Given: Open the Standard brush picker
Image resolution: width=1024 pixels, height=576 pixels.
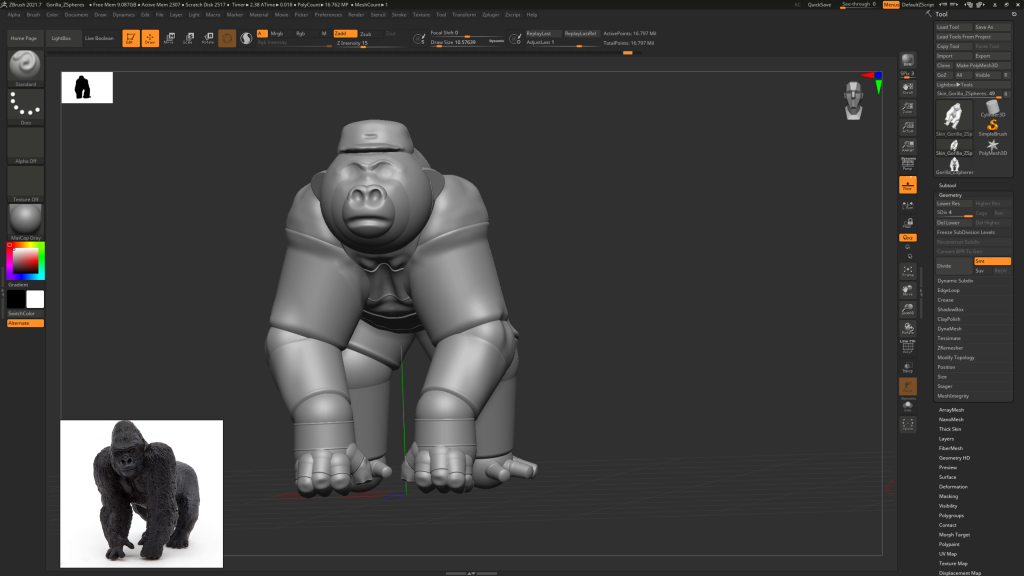Looking at the screenshot, I should point(25,67).
